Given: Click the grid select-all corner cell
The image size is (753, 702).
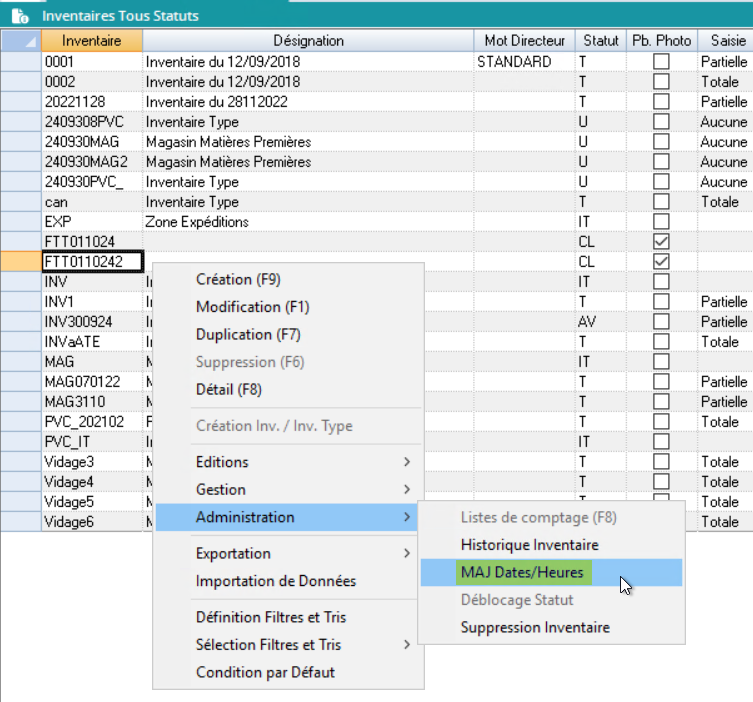Looking at the screenshot, I should pos(20,41).
